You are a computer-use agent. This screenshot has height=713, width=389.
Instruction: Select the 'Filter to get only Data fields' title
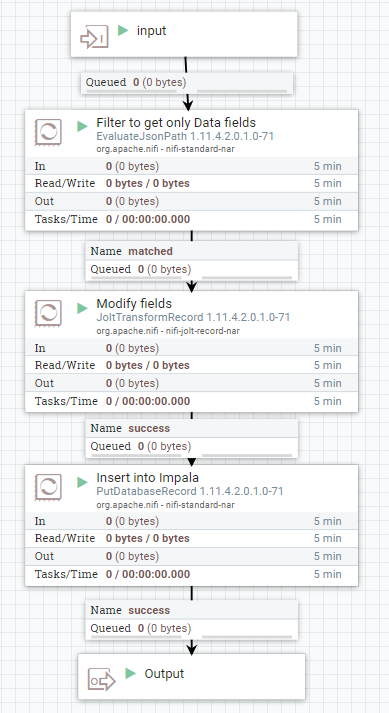pyautogui.click(x=176, y=123)
